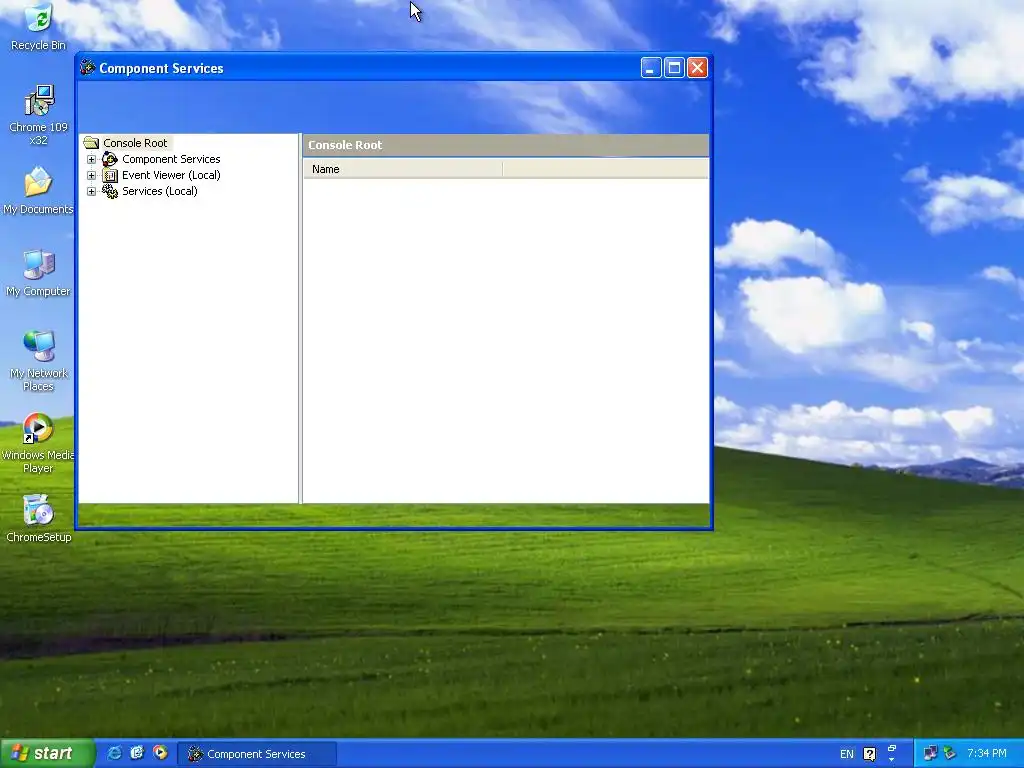Click the Event Viewer (Local) node icon

point(110,175)
